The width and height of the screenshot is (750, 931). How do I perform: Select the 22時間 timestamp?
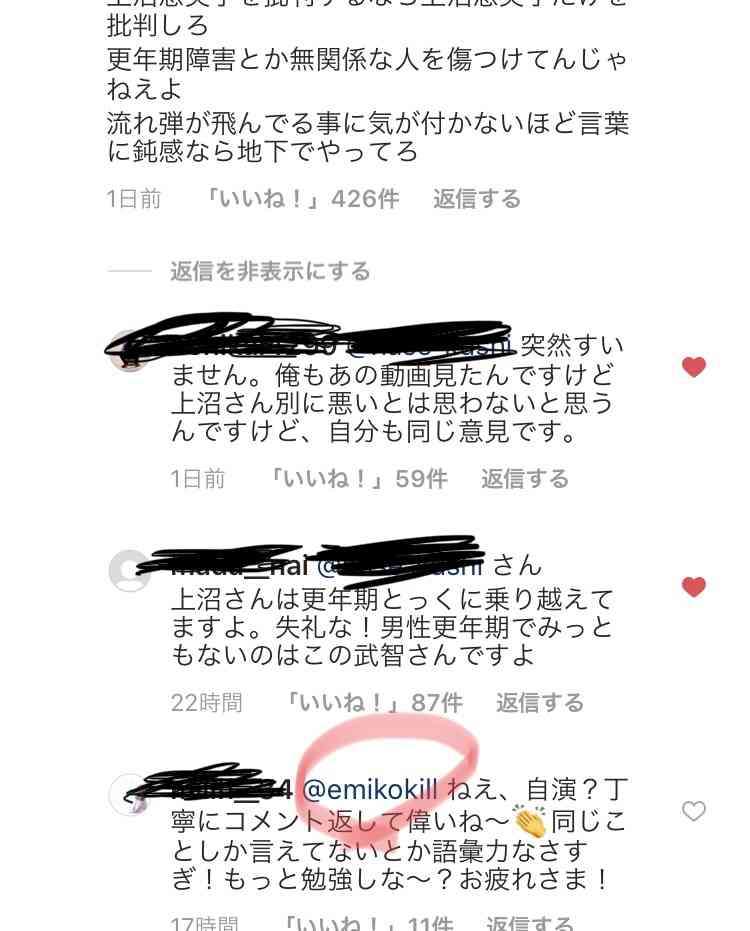click(x=206, y=702)
